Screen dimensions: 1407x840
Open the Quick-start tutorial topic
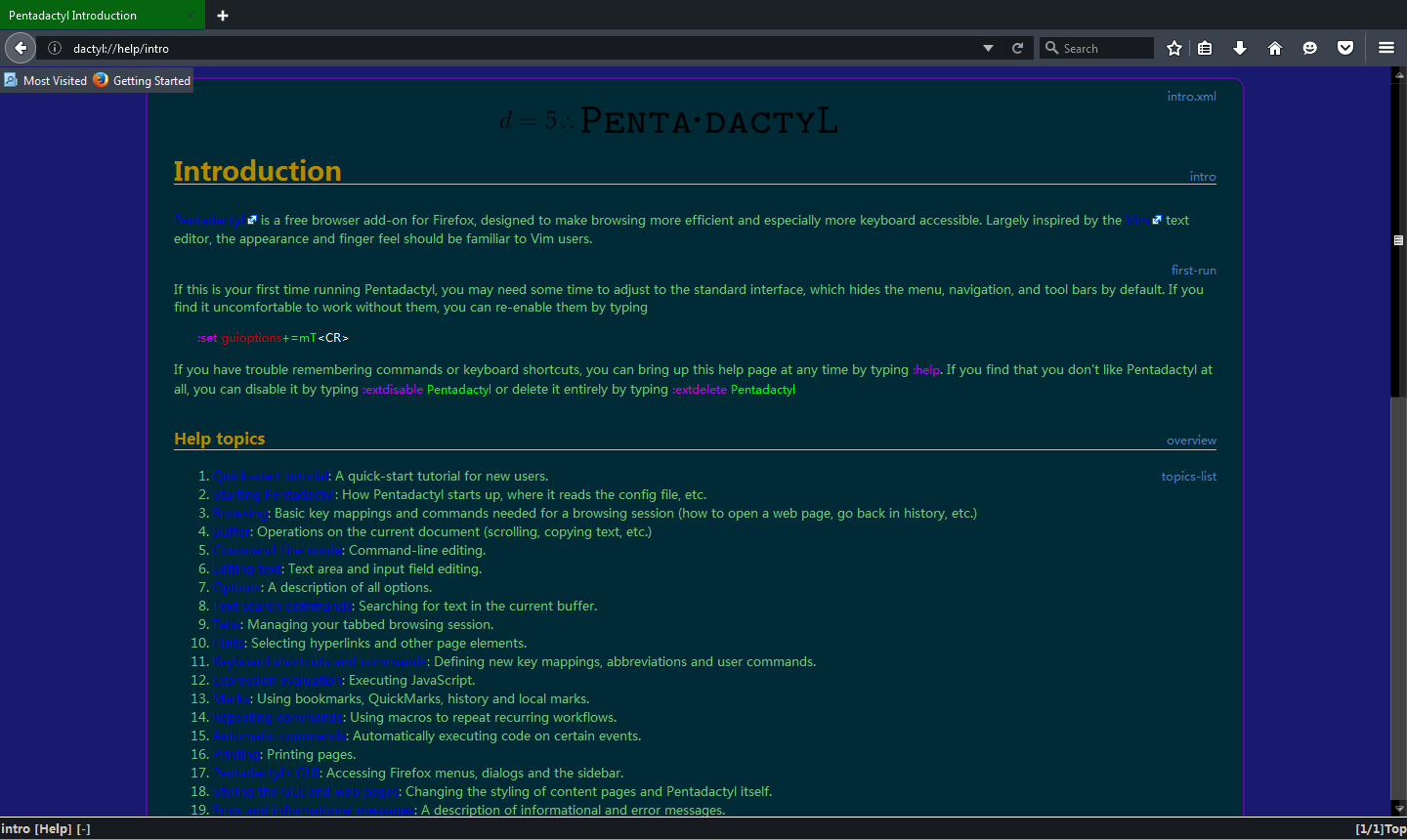click(x=271, y=477)
